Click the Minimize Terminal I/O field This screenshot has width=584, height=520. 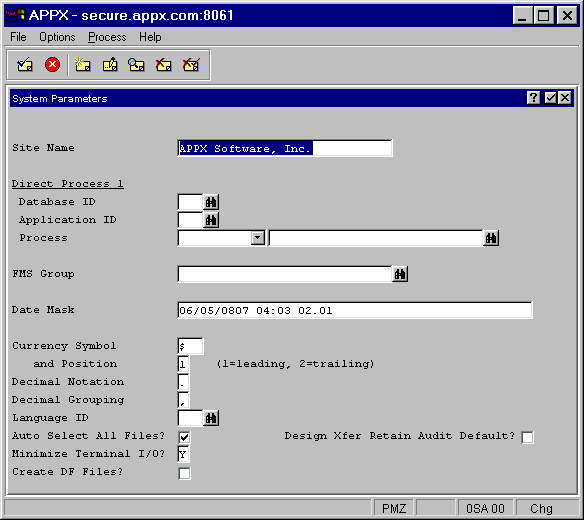pos(183,454)
